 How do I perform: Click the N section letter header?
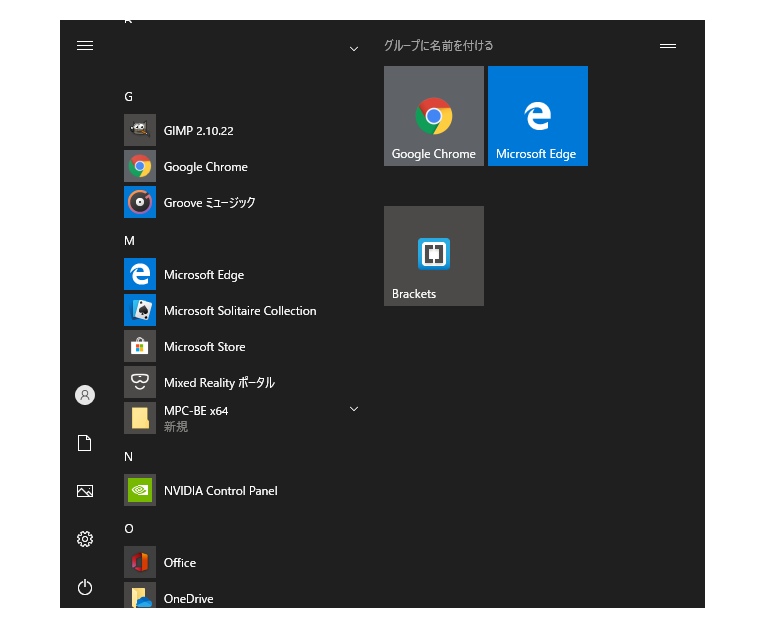pos(128,457)
